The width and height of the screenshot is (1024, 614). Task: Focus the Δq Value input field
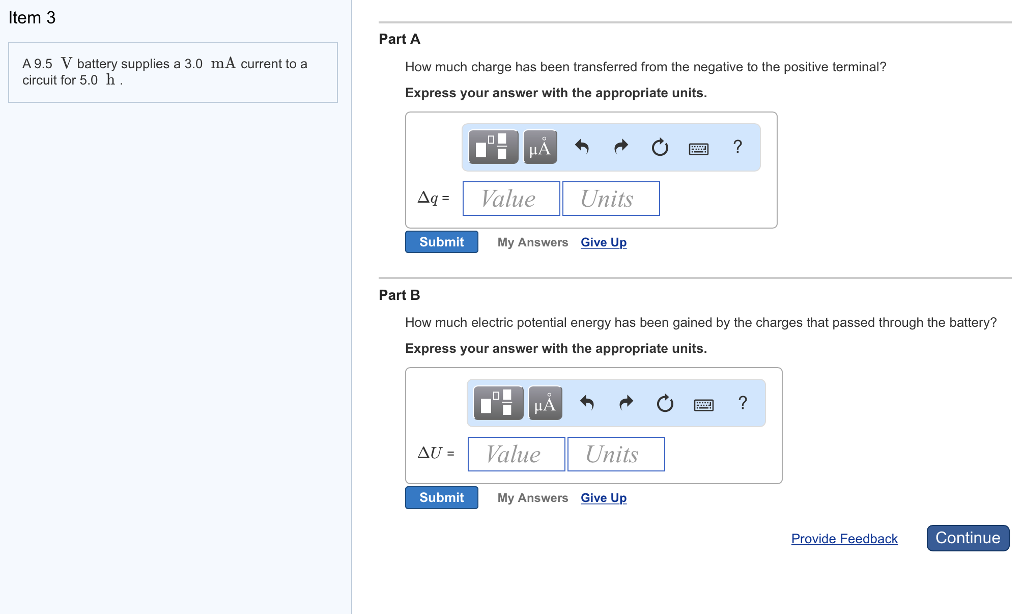point(511,198)
